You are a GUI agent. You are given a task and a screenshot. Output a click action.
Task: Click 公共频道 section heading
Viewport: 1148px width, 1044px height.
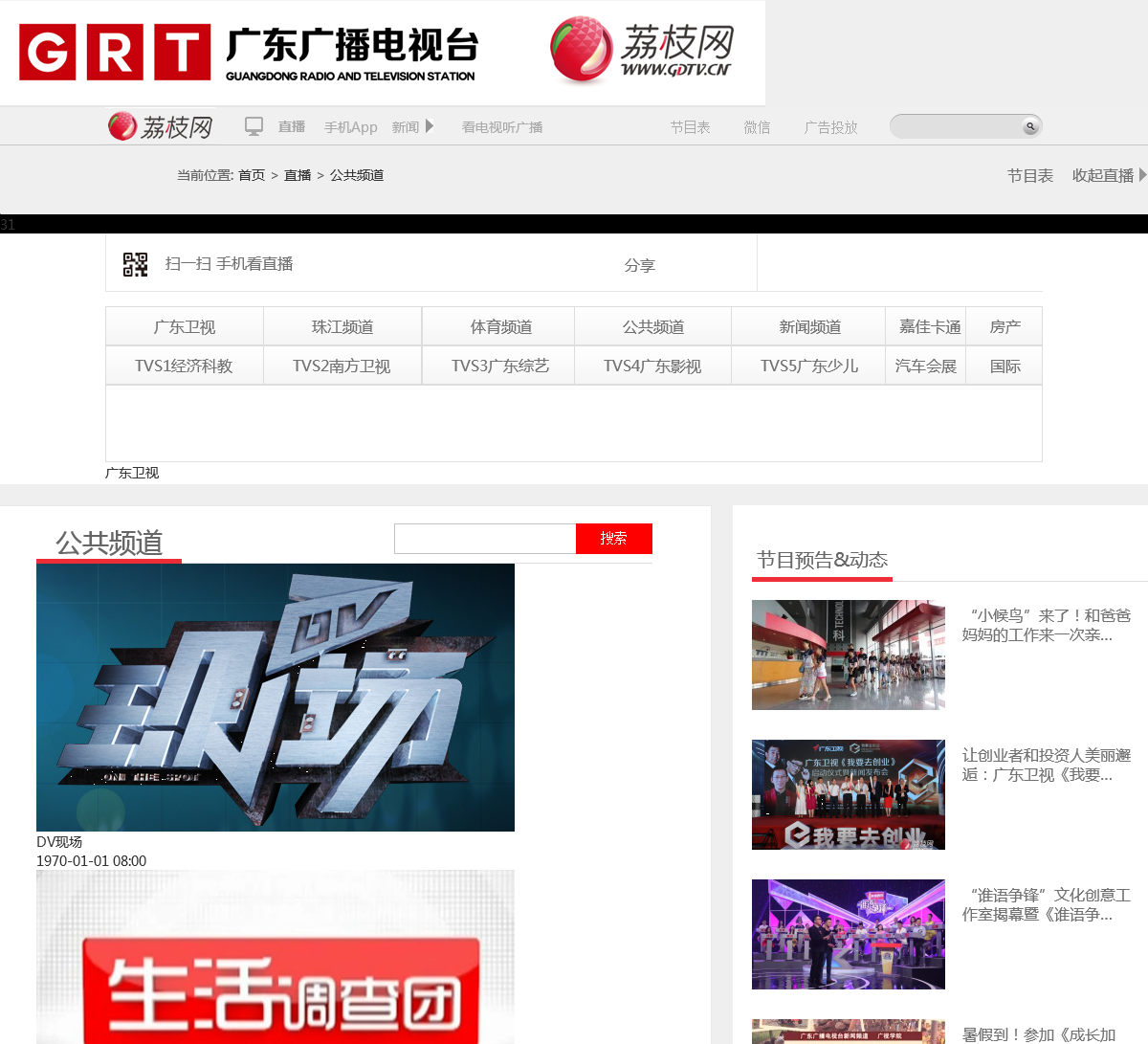pyautogui.click(x=109, y=543)
